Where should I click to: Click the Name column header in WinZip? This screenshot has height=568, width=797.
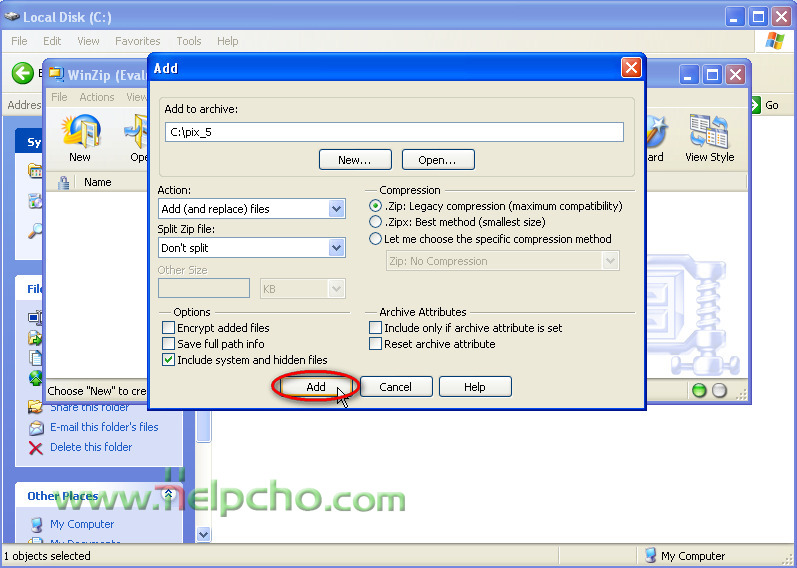point(98,182)
